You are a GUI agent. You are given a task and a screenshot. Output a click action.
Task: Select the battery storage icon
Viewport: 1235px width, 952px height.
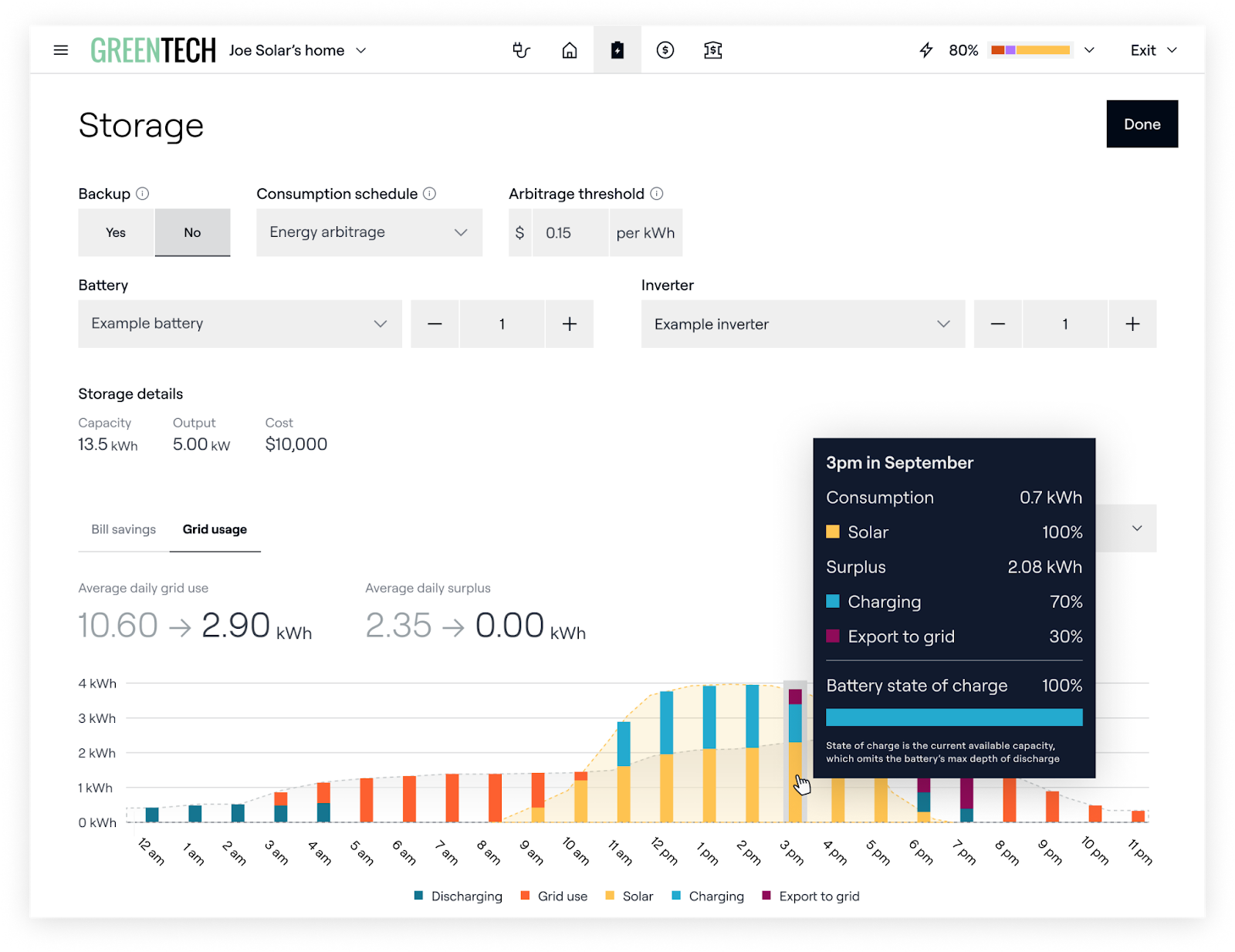point(617,50)
